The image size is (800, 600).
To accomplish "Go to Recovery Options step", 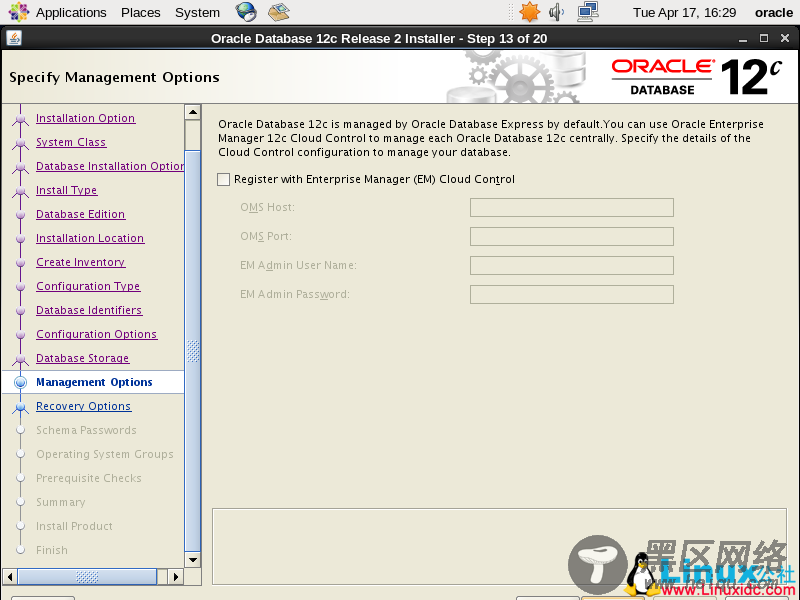I will tap(84, 406).
